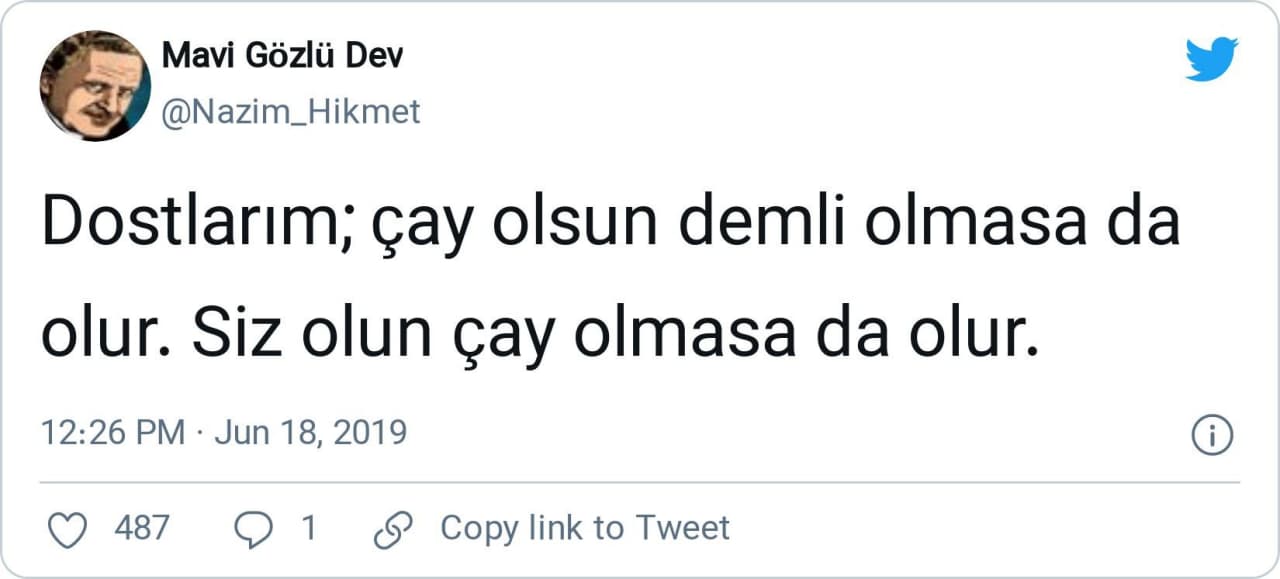Click the reply count of 1
The width and height of the screenshot is (1280, 579).
(x=309, y=528)
